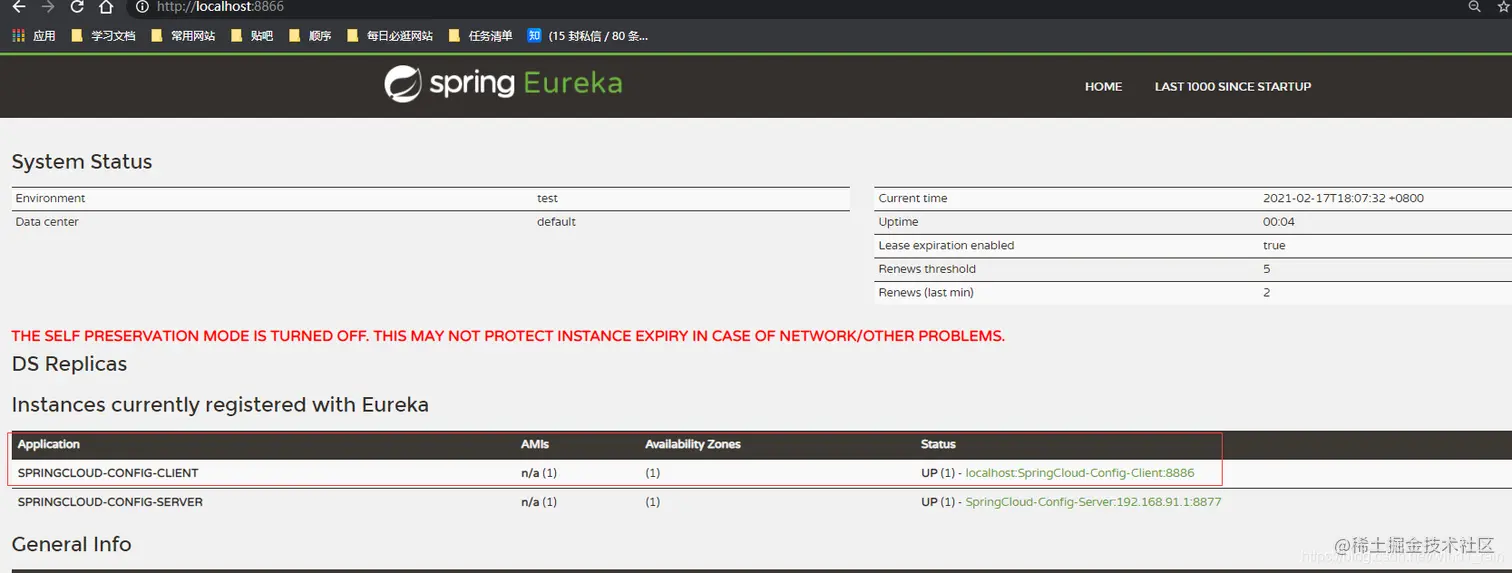This screenshot has width=1512, height=573.
Task: Click the site information icon beside the URL
Action: point(142,7)
